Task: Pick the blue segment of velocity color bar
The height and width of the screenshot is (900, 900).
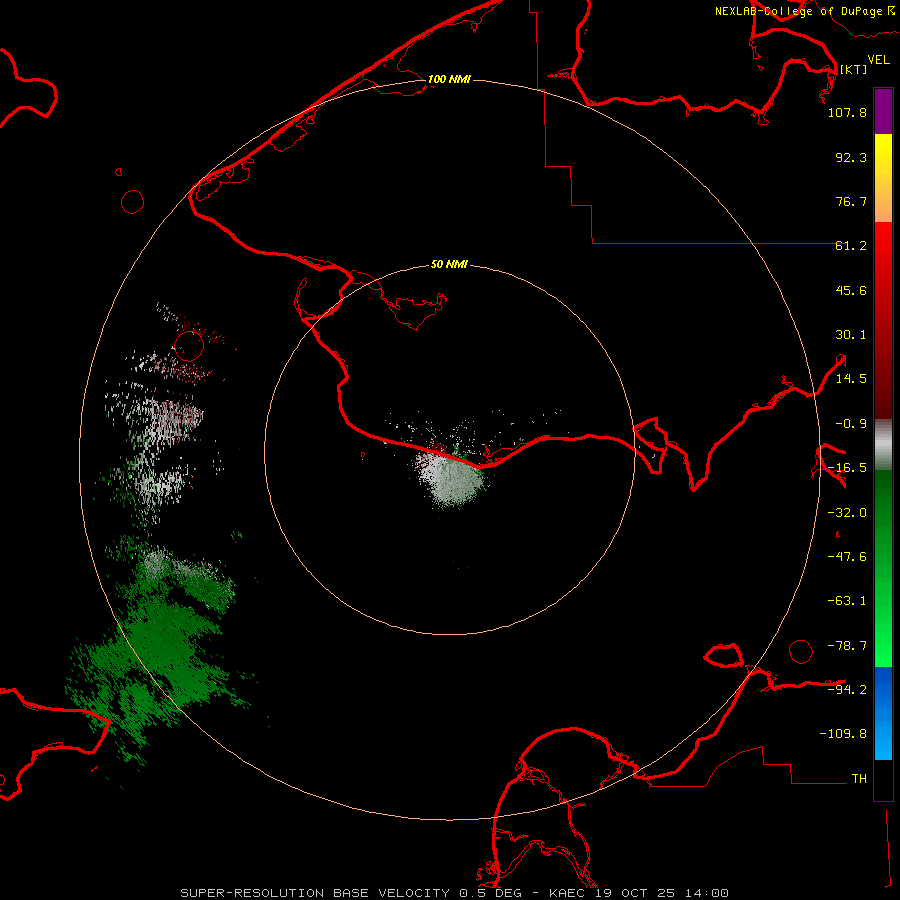Action: (883, 713)
